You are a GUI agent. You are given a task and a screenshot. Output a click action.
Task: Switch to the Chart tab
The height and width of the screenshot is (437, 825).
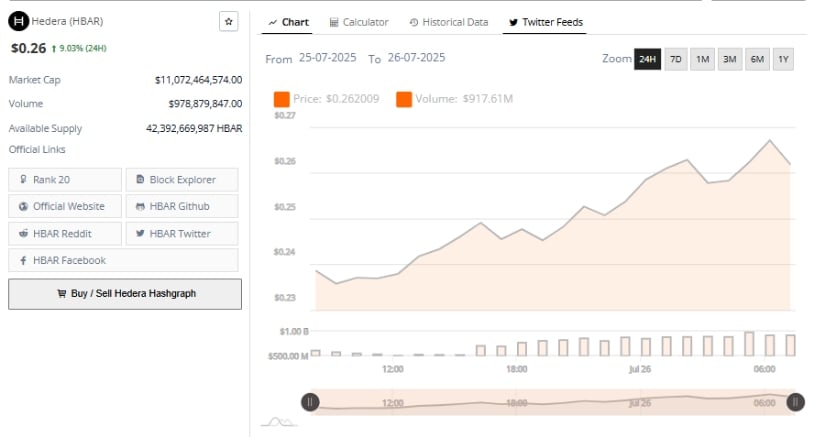(x=287, y=23)
